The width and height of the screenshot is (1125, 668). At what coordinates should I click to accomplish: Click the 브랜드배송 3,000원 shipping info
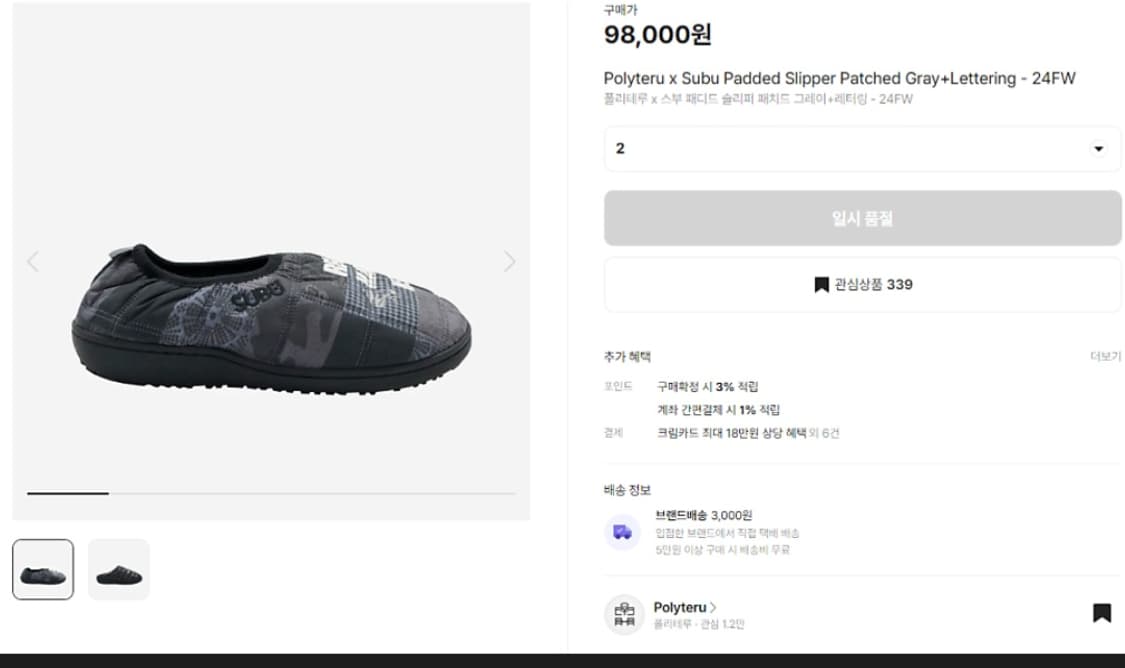coord(703,515)
